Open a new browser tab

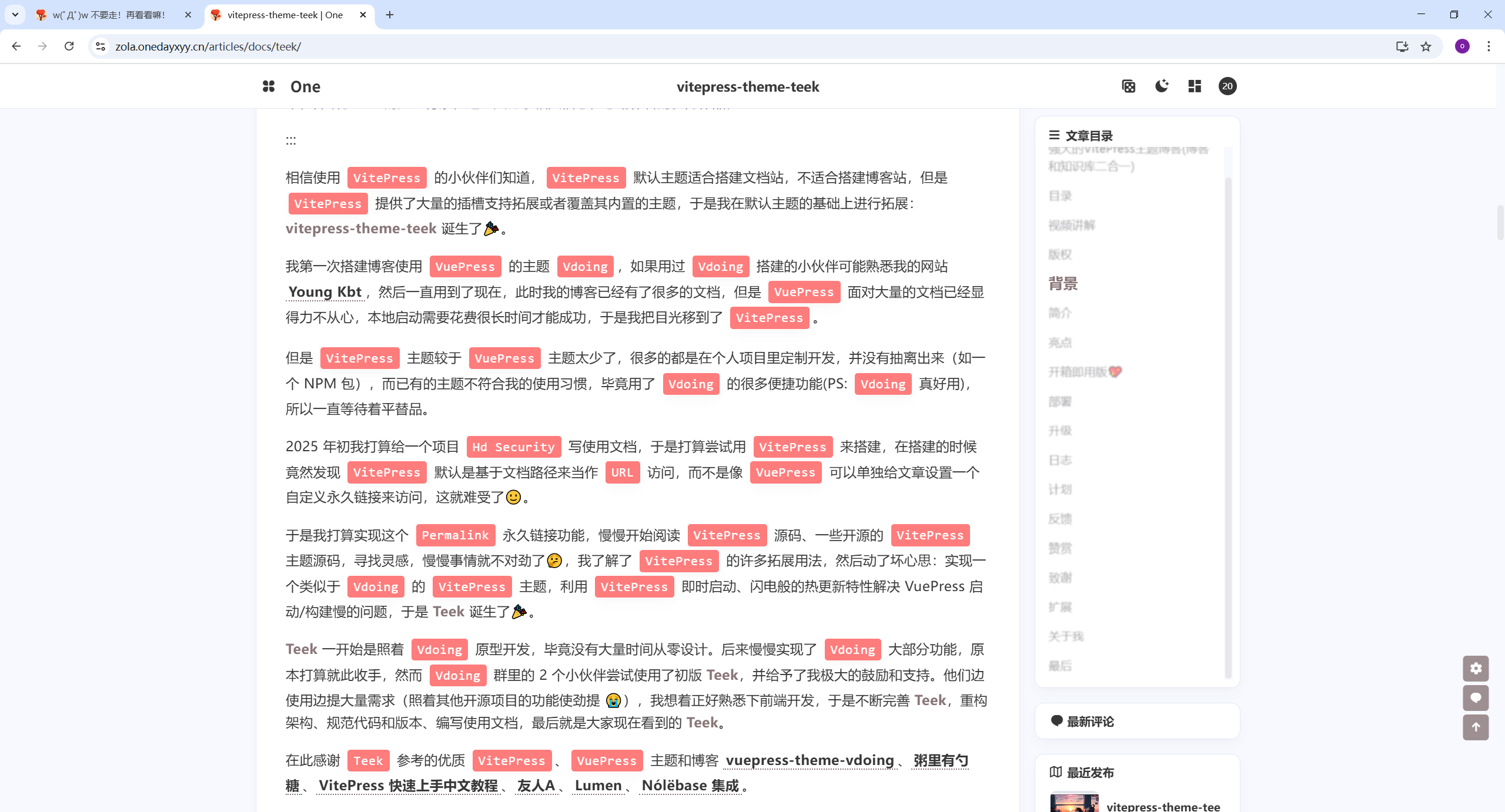point(390,15)
